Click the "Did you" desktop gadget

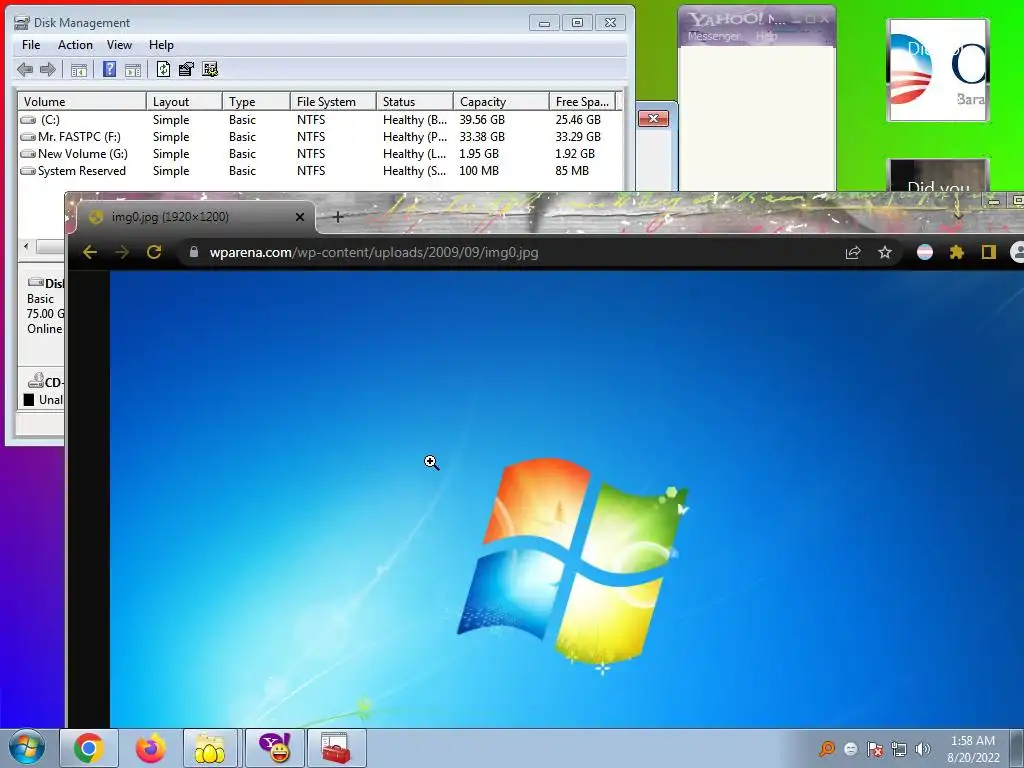click(938, 175)
